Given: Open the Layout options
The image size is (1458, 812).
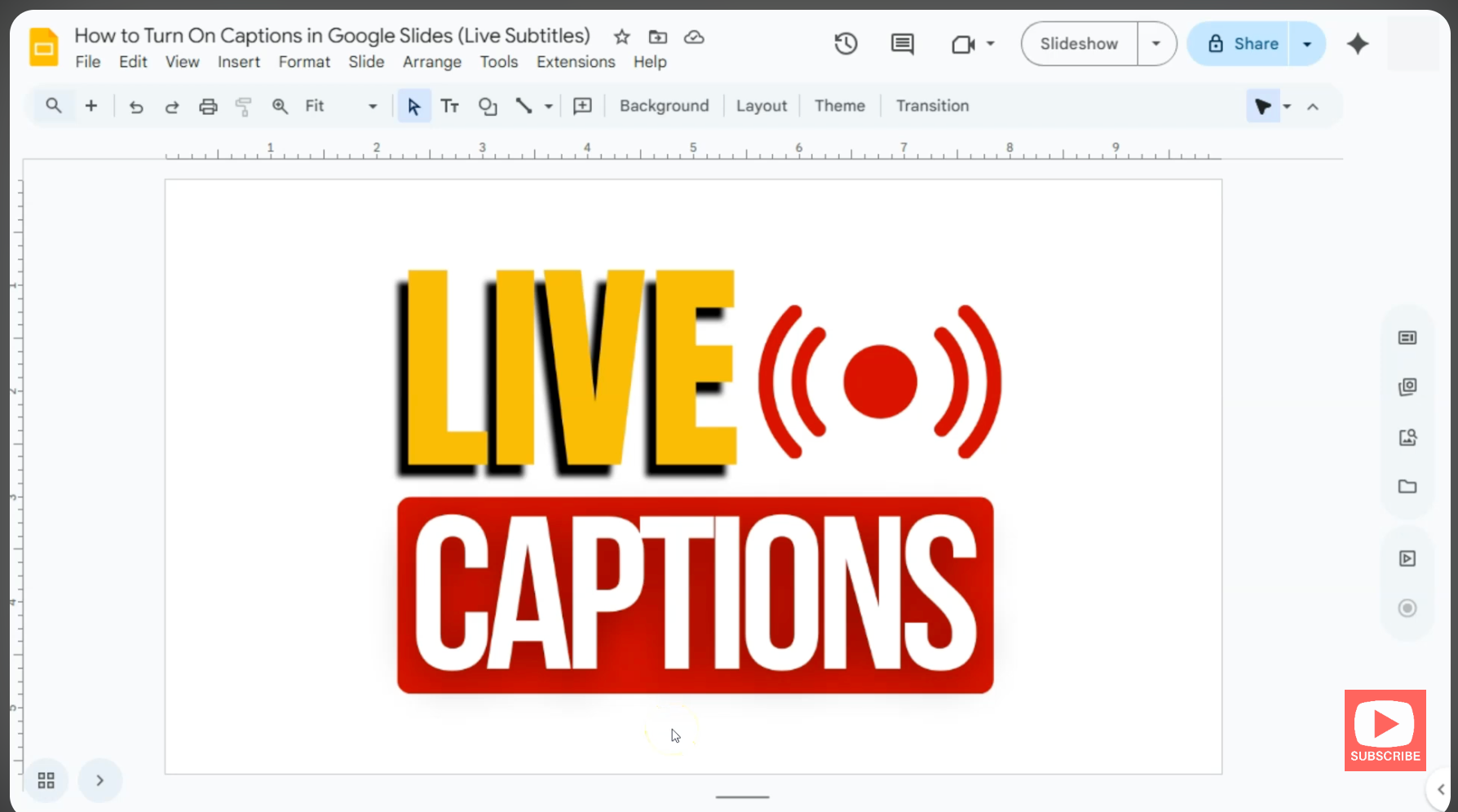Looking at the screenshot, I should (x=762, y=106).
